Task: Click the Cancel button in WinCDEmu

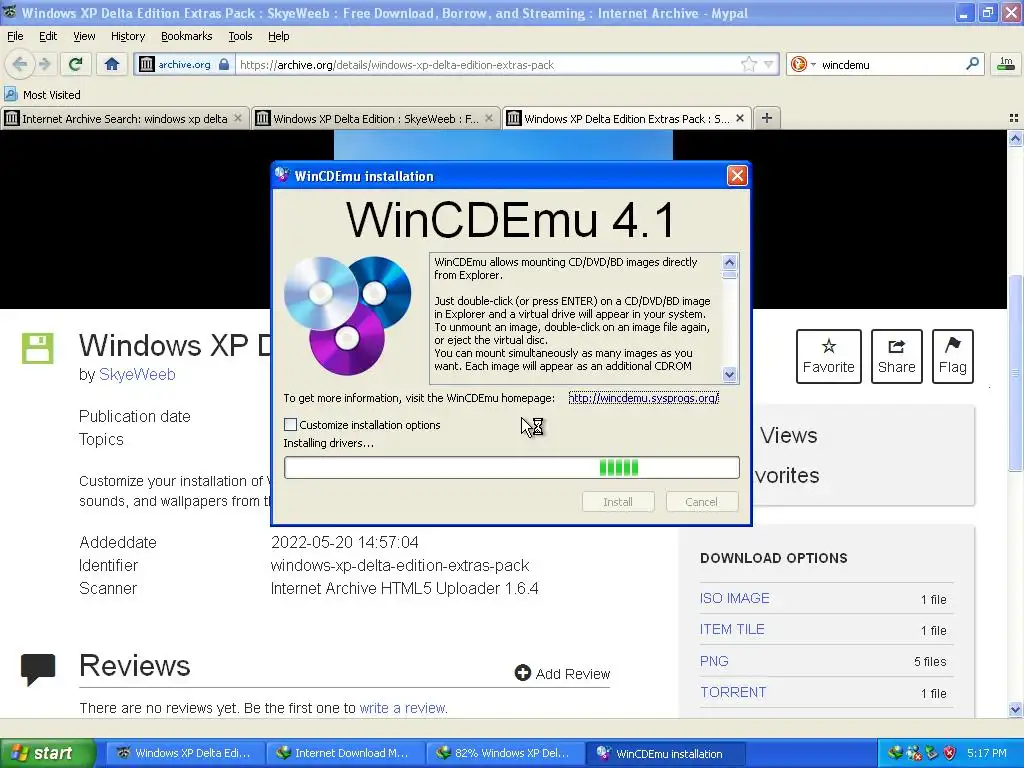Action: [701, 502]
